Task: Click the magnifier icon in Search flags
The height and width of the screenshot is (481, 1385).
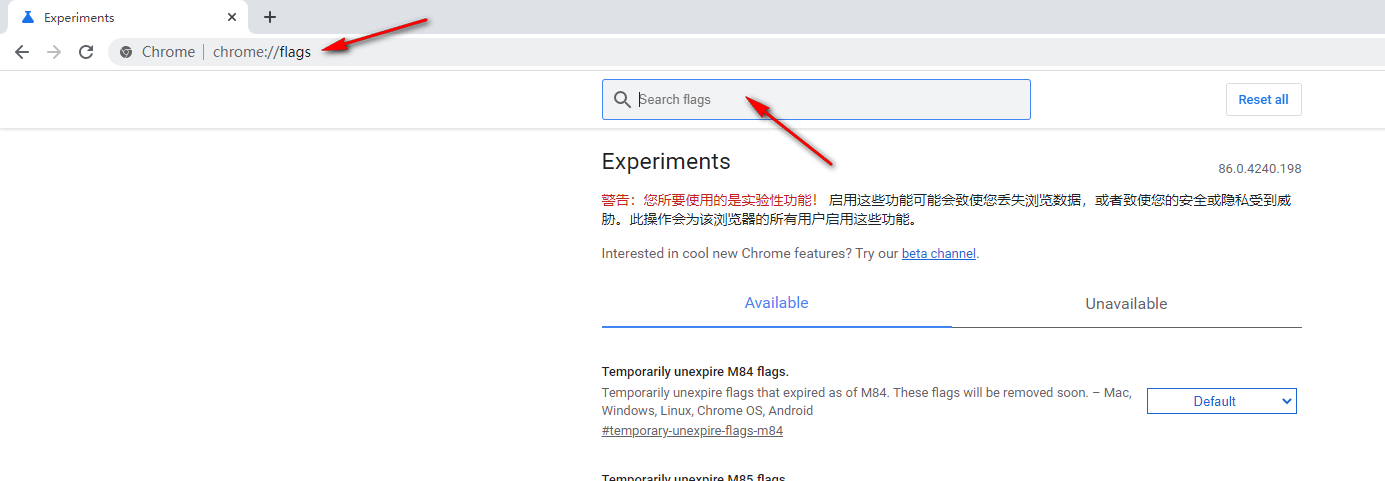Action: point(622,99)
